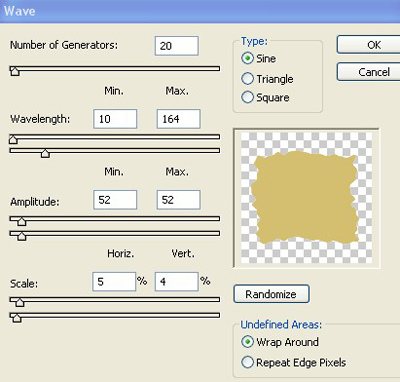The width and height of the screenshot is (400, 382).
Task: Click the 'Wavelength:' label
Action: point(40,119)
